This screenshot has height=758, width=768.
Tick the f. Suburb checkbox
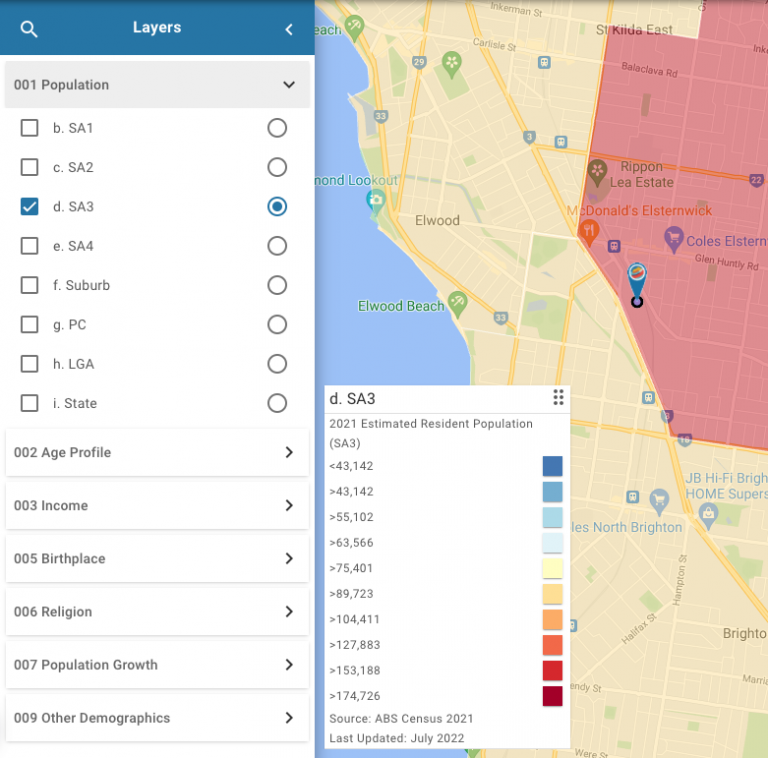point(30,285)
